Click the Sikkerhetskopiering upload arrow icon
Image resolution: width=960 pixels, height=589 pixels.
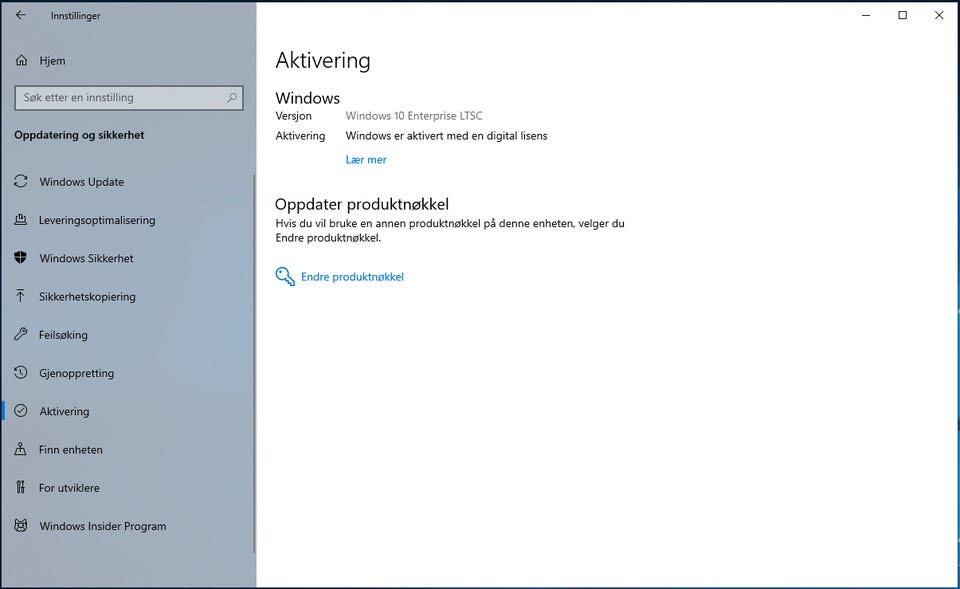coord(21,296)
